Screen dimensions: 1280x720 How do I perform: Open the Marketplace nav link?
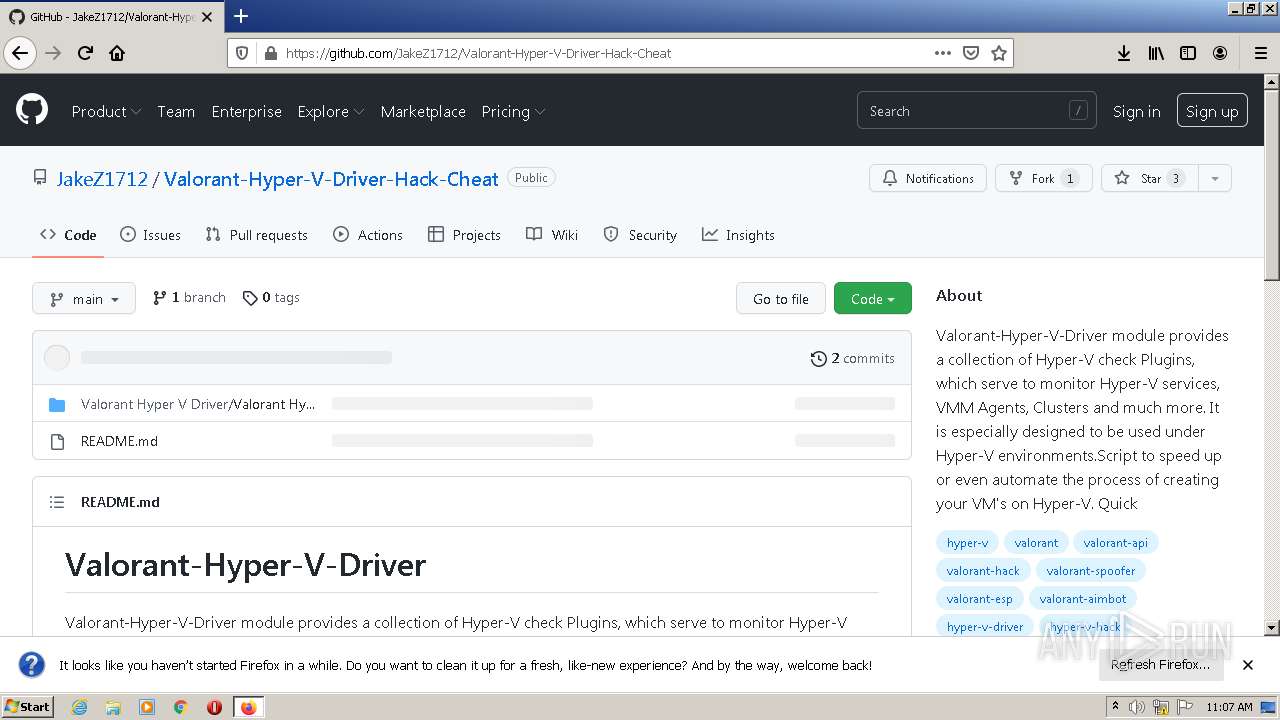423,111
